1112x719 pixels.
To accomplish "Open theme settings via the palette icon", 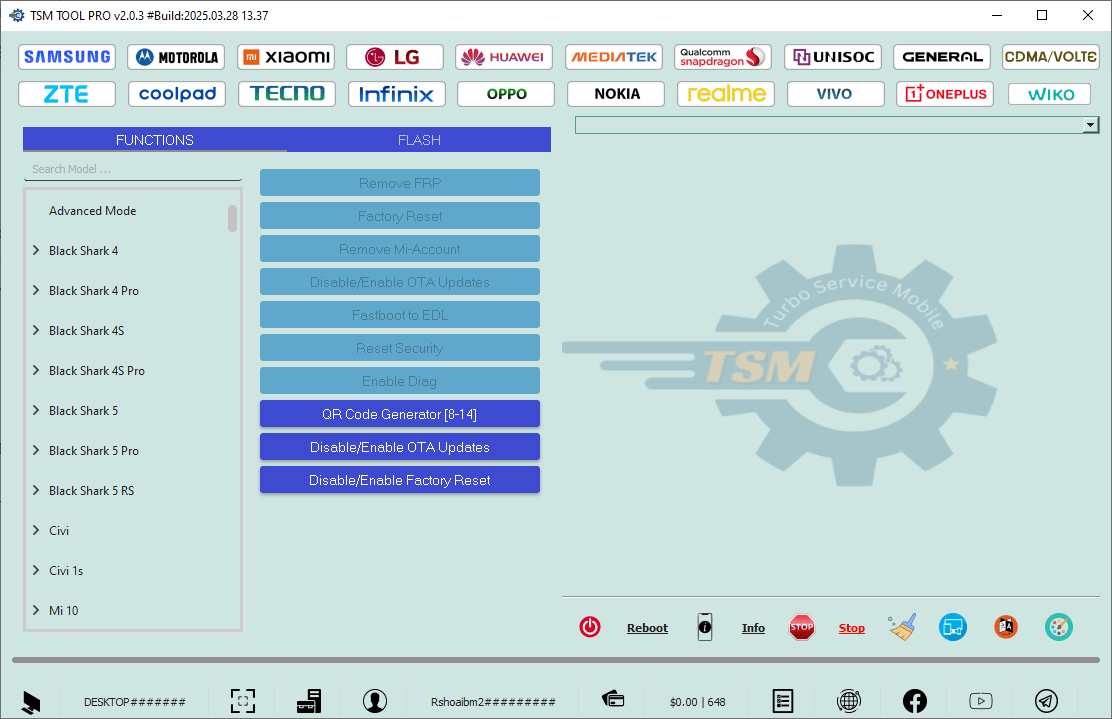I will pyautogui.click(x=1059, y=627).
